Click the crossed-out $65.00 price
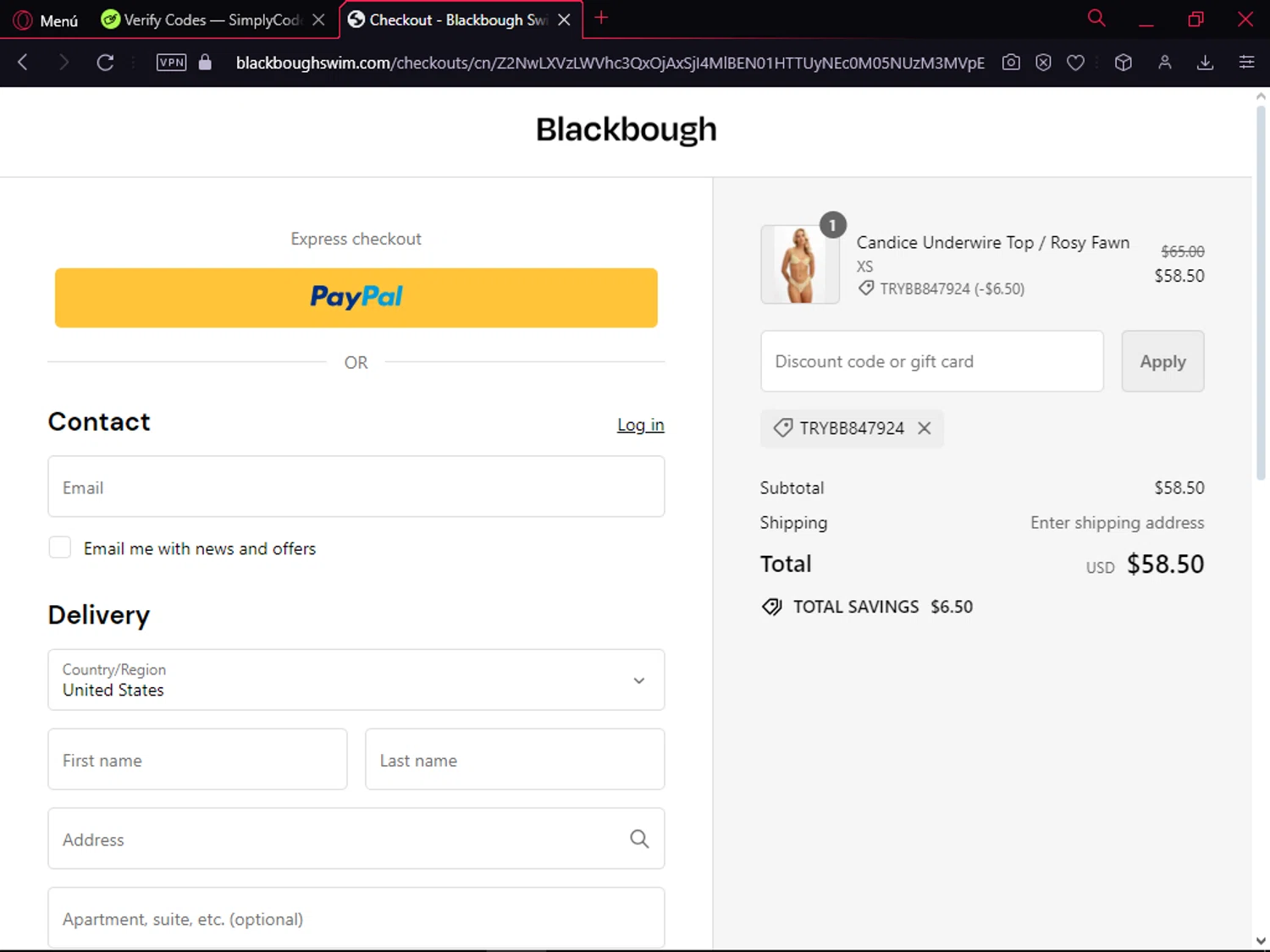 click(x=1183, y=251)
